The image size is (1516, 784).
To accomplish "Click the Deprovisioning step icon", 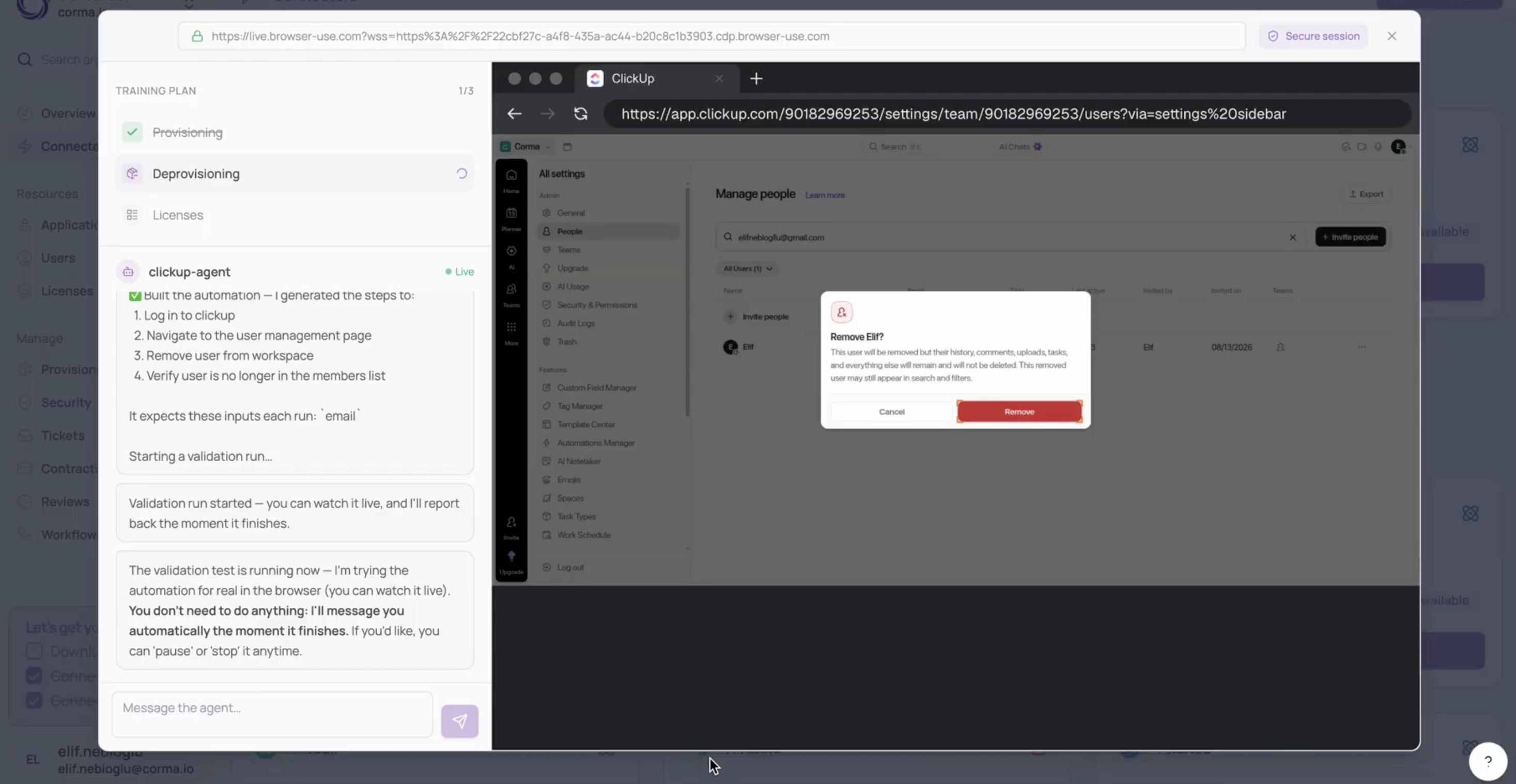I will click(132, 174).
